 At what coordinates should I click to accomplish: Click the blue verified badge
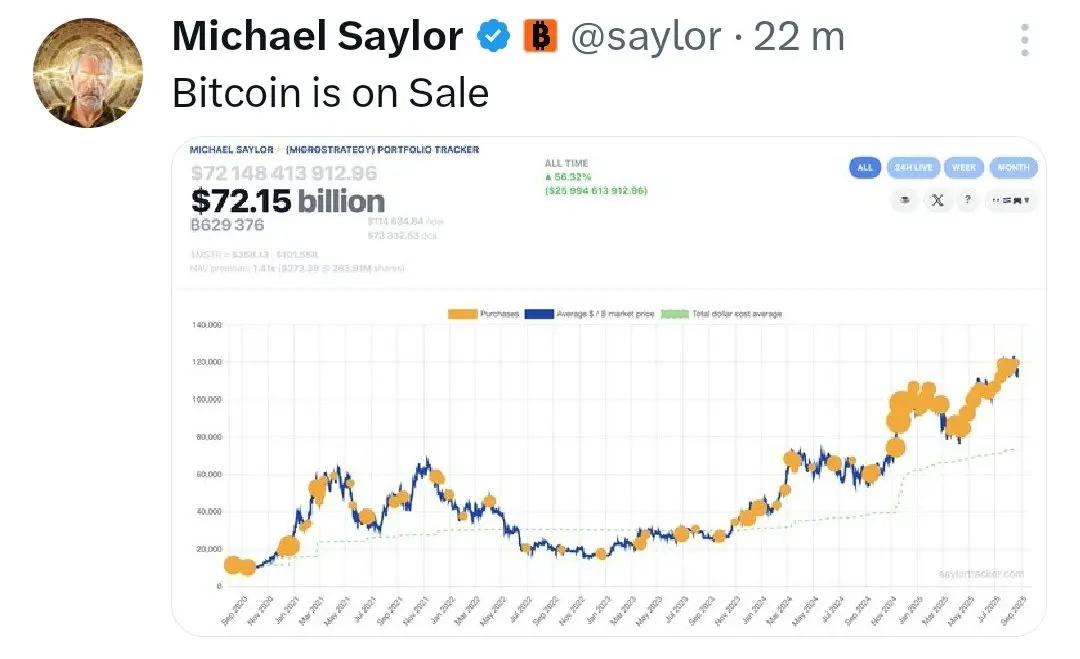[x=494, y=36]
